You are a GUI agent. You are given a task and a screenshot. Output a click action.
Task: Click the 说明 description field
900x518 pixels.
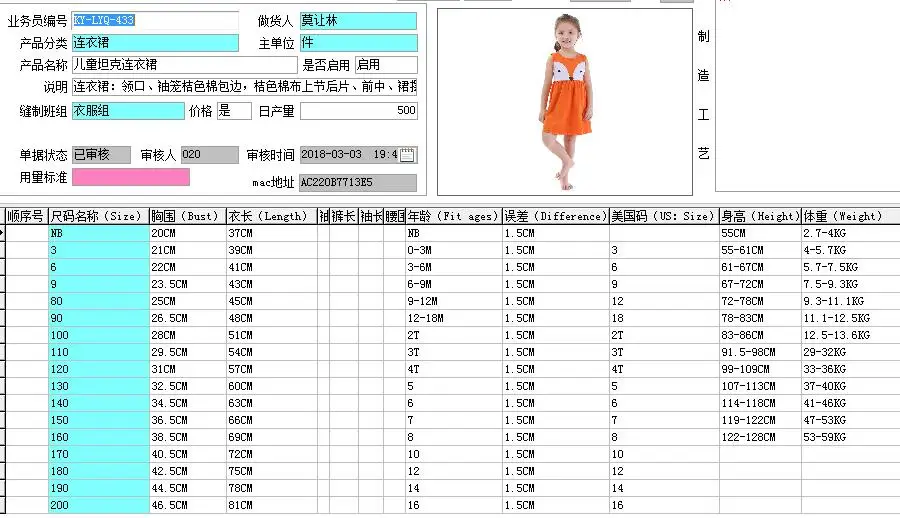pyautogui.click(x=245, y=87)
